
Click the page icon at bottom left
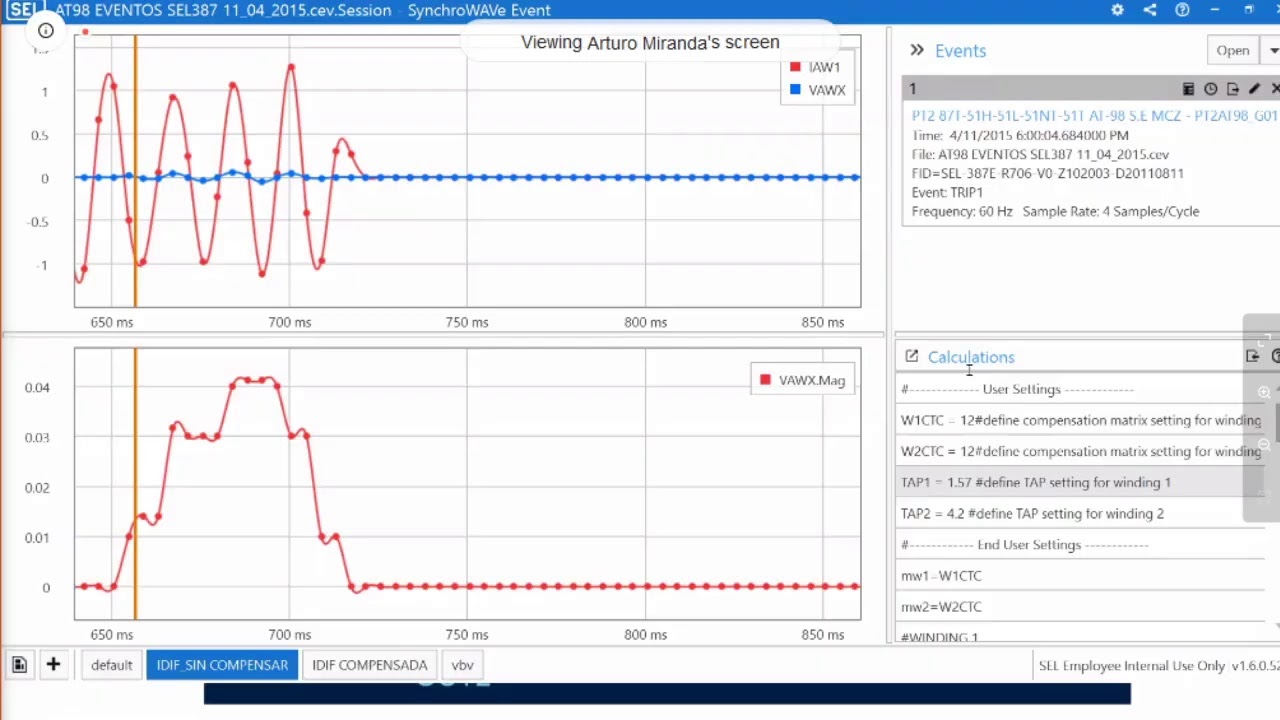coord(19,664)
